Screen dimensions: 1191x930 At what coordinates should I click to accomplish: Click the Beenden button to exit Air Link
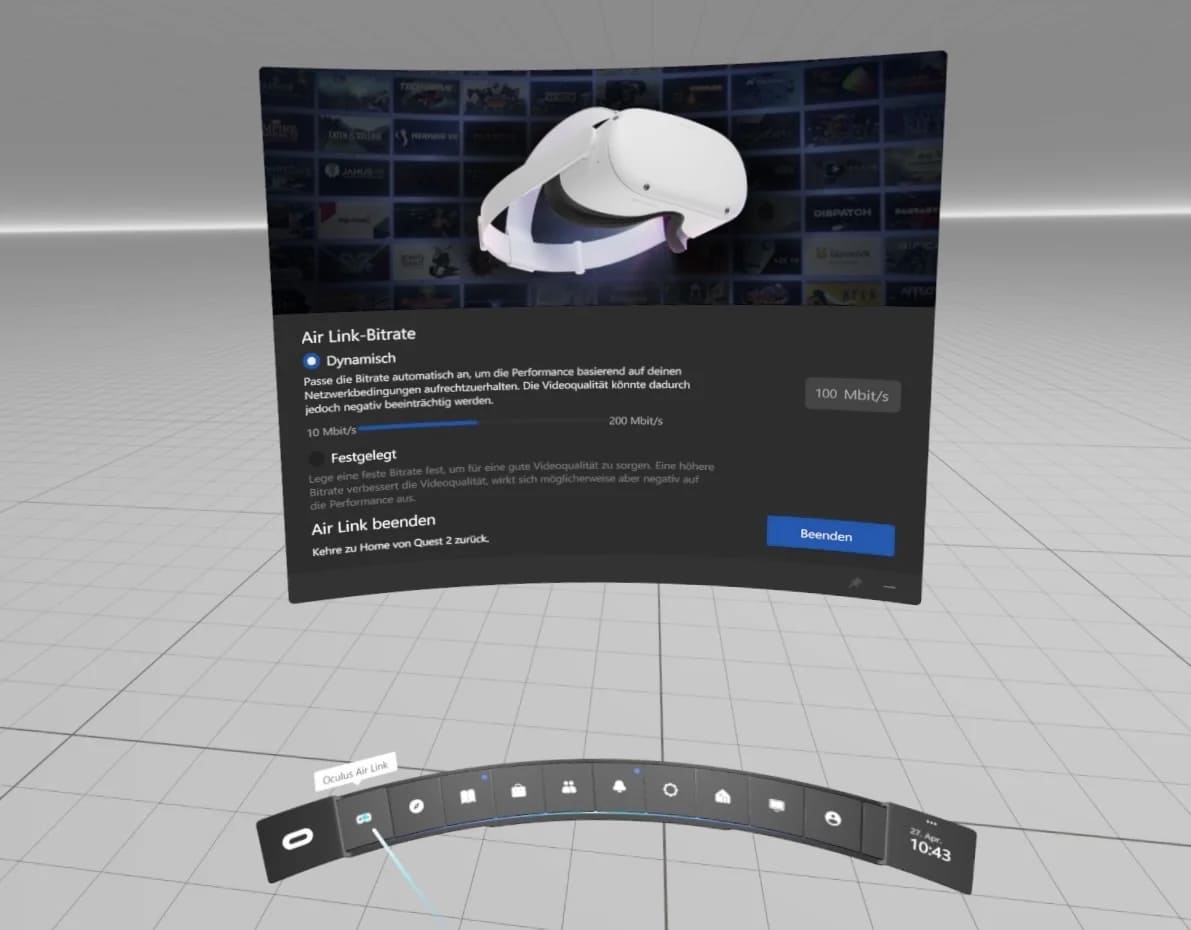[x=829, y=536]
